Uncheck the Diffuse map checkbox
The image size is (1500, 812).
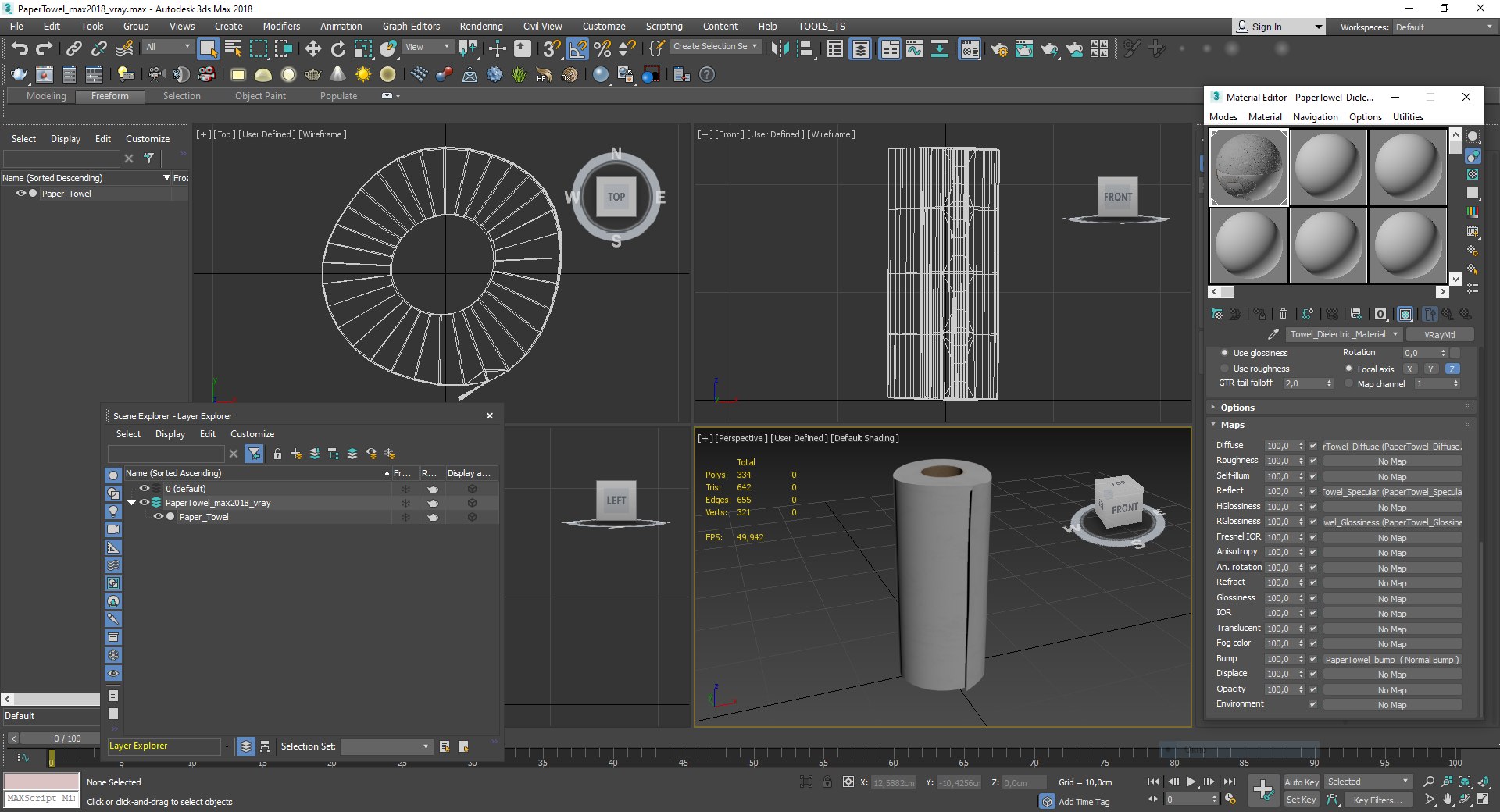tap(1313, 446)
